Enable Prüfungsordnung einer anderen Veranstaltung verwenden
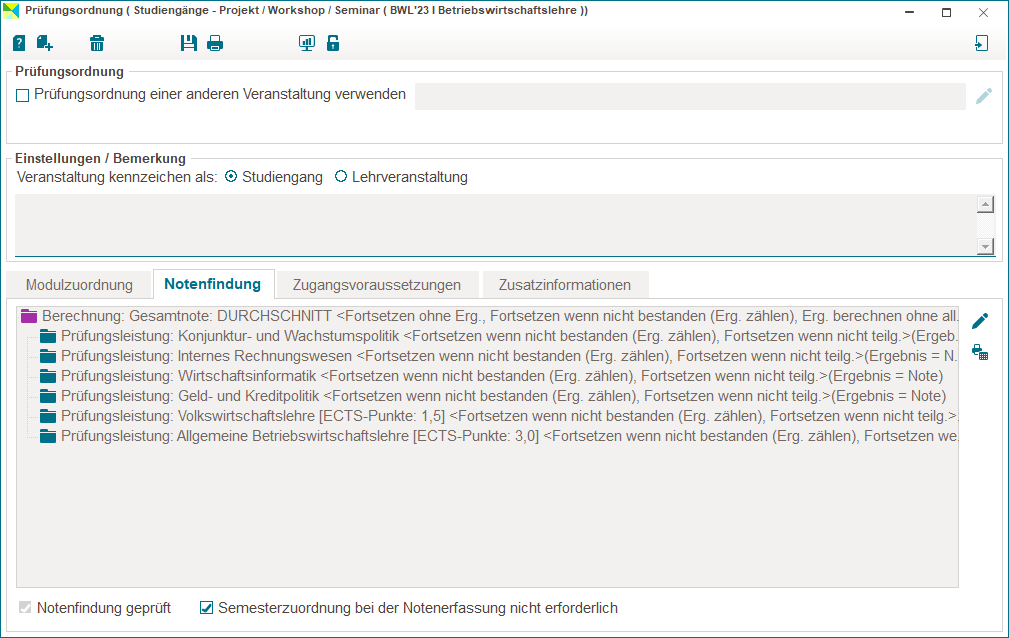Viewport: 1009px width, 638px height. pyautogui.click(x=23, y=96)
